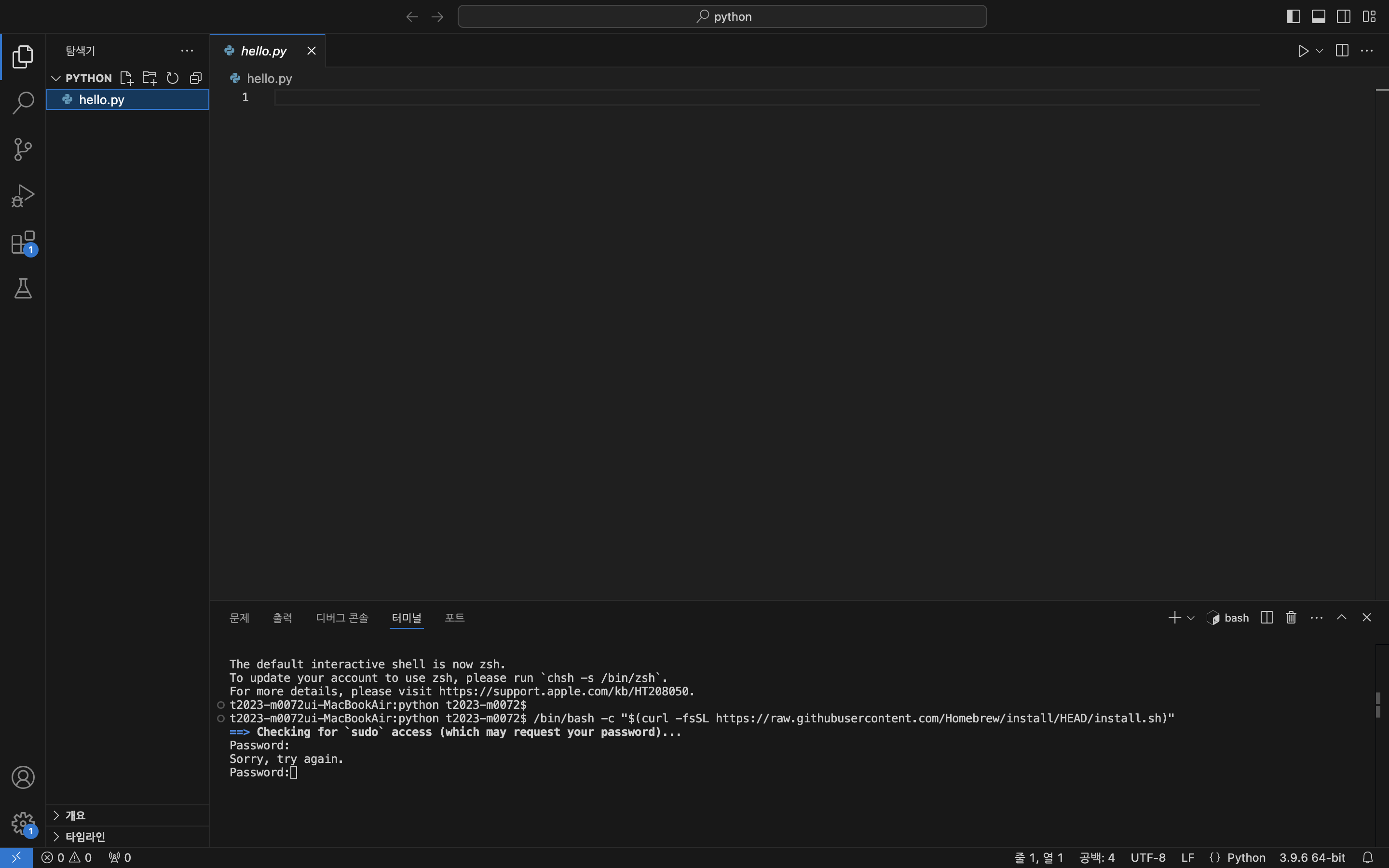The height and width of the screenshot is (868, 1389).
Task: Click indentation setting 공백: 4
Action: point(1097,858)
